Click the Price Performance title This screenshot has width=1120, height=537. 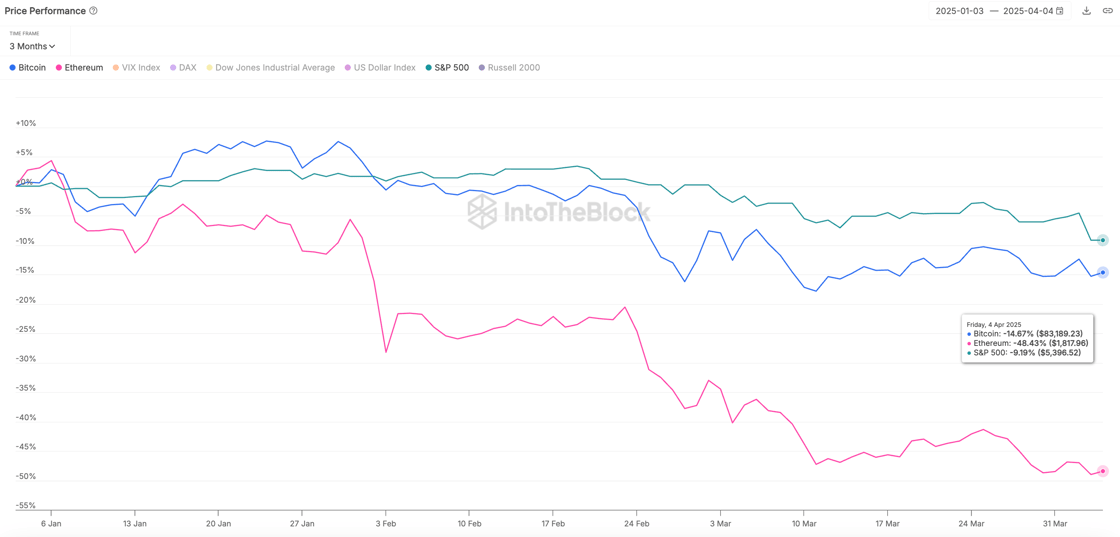point(45,11)
